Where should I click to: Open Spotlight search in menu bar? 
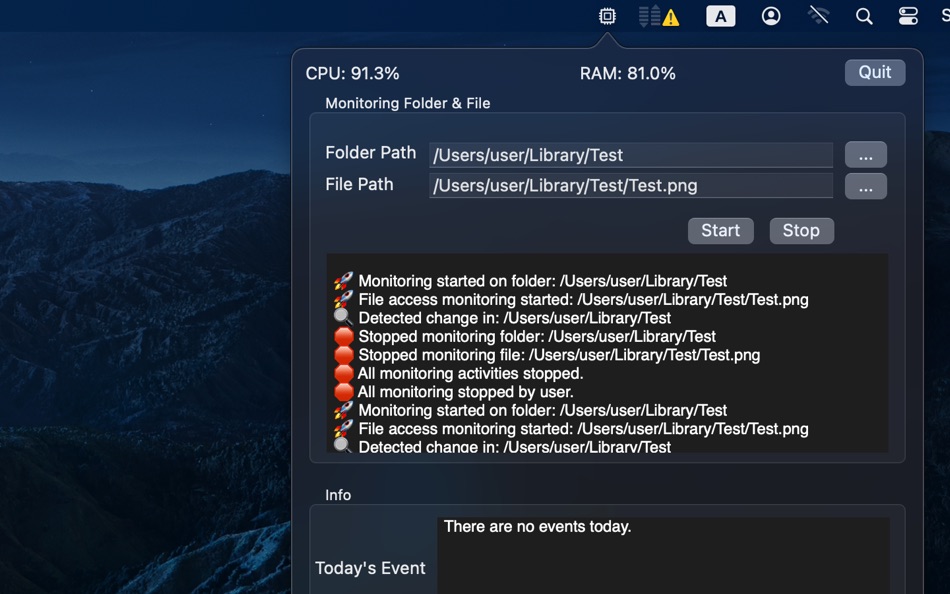point(864,16)
